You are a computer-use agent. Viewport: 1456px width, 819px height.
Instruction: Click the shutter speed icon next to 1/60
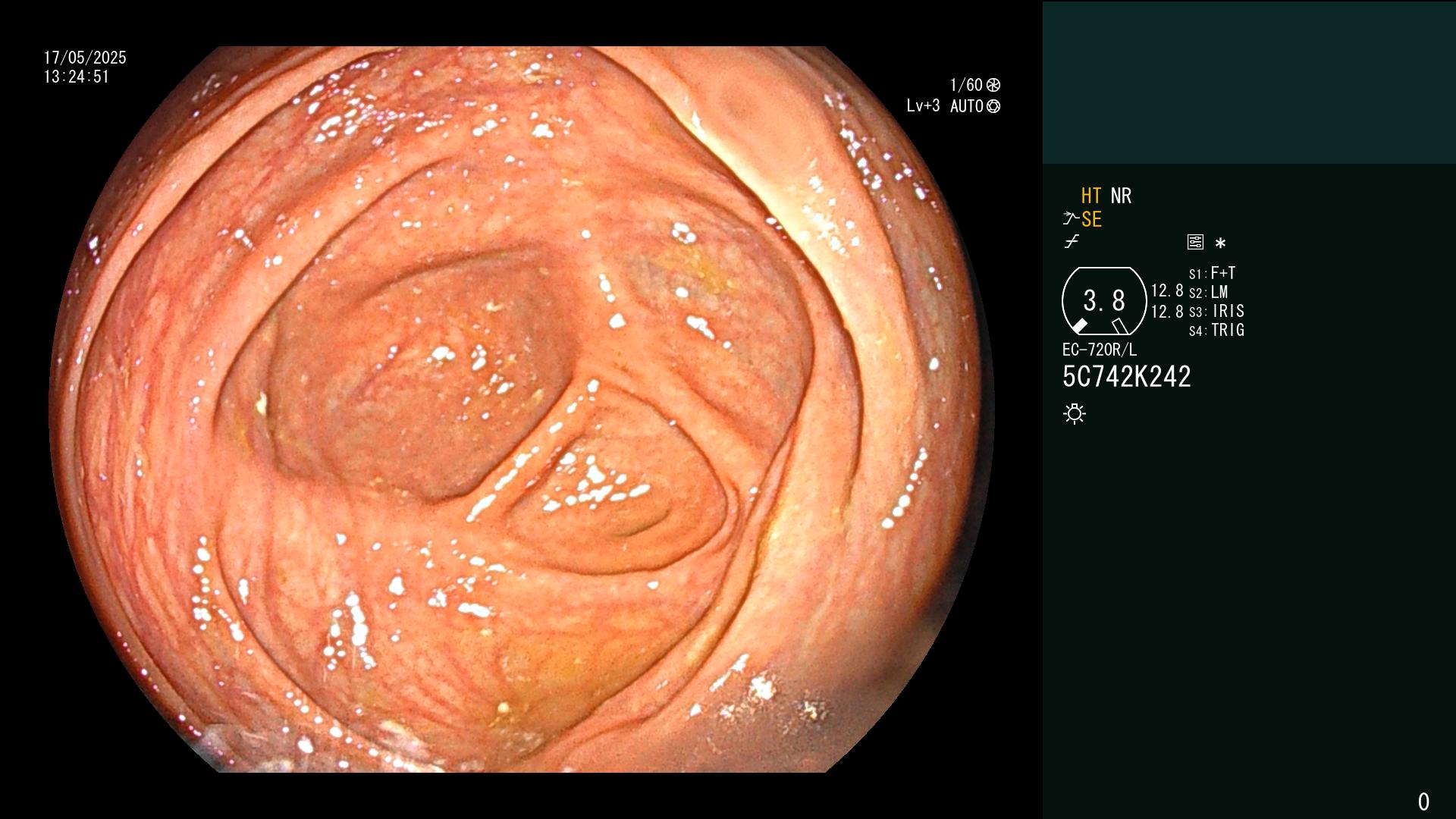tap(993, 85)
